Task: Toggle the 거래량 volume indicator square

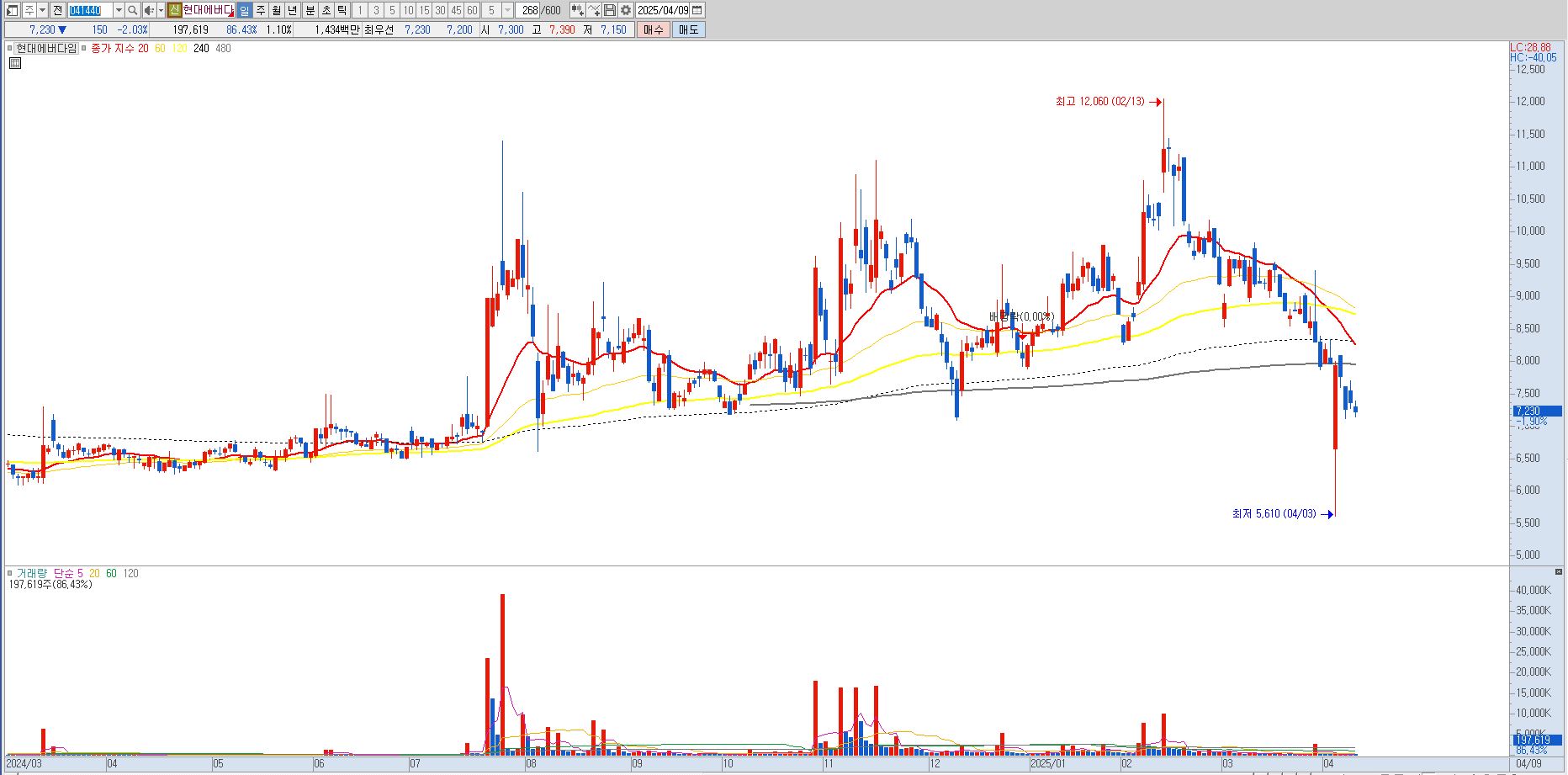Action: pos(10,573)
